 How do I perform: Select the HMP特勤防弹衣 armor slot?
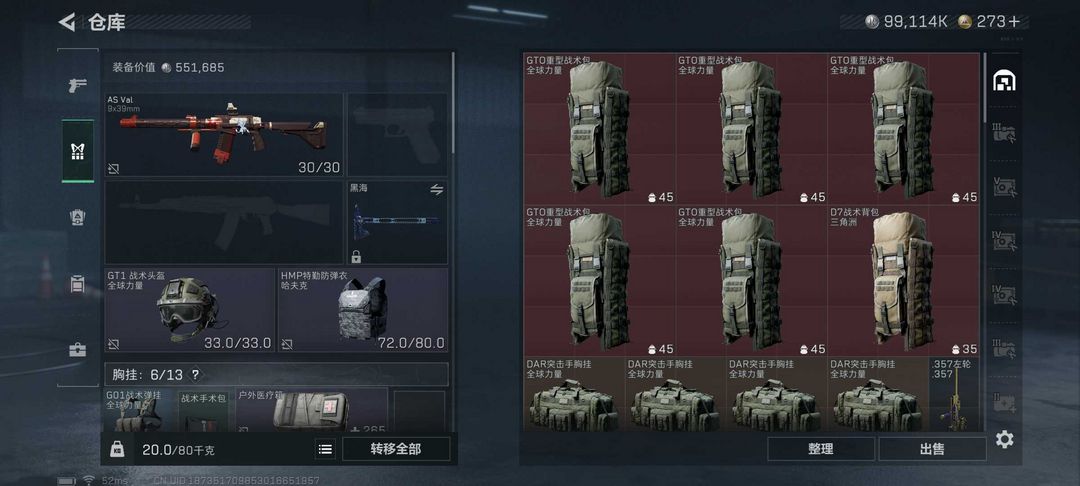(x=362, y=310)
